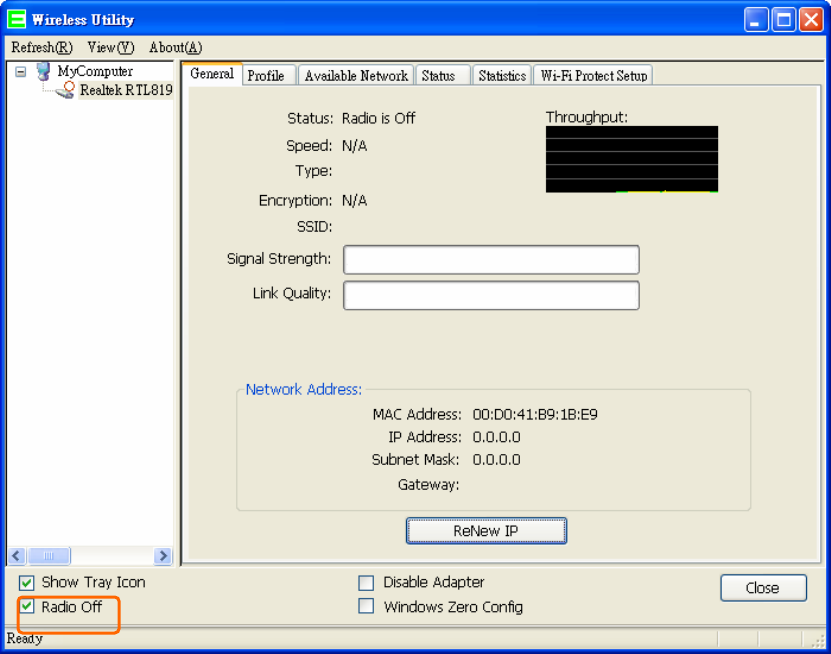The image size is (831, 654).
Task: Open the View(V) menu
Action: tap(111, 48)
